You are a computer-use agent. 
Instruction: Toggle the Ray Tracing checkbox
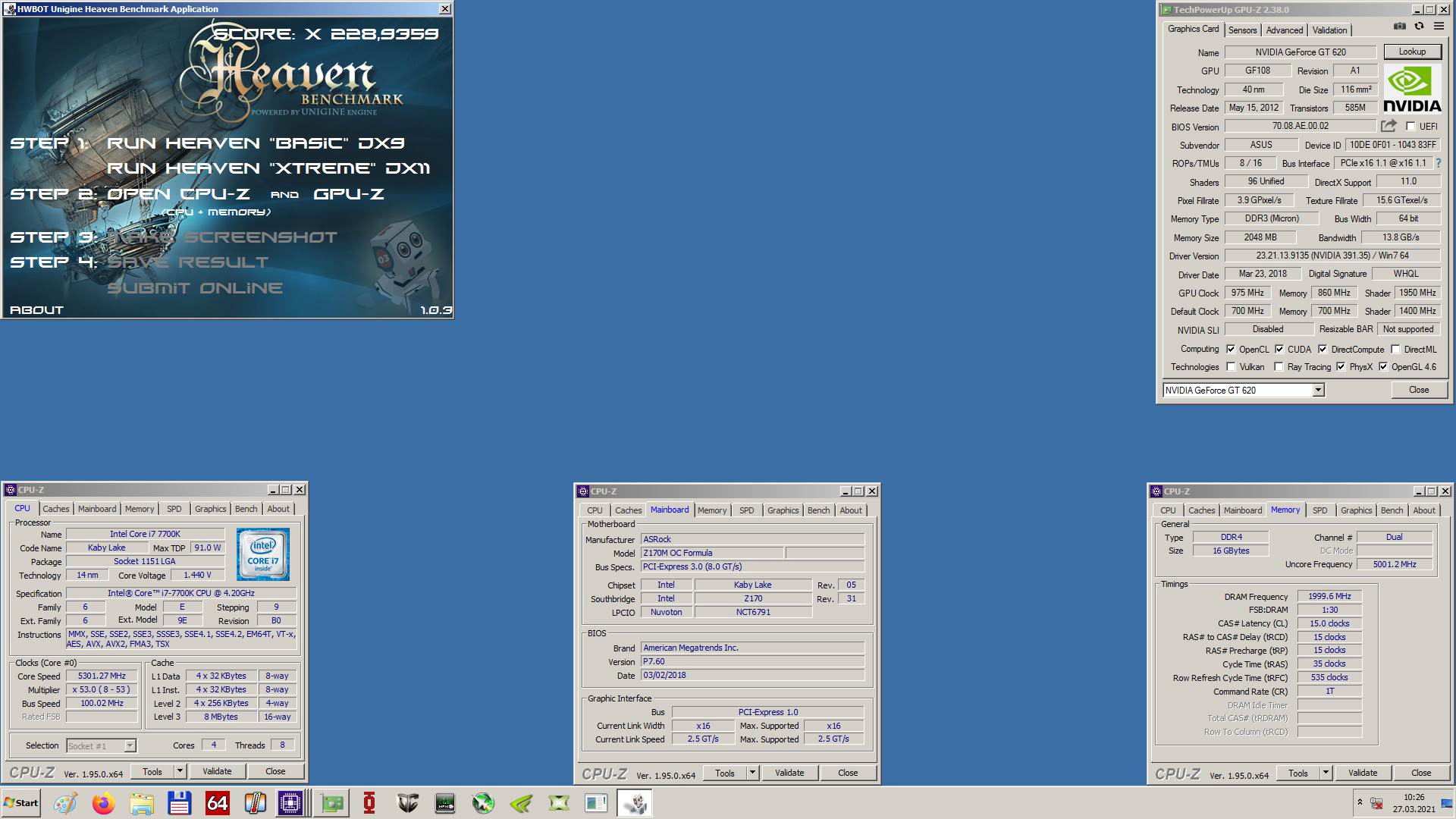point(1279,367)
